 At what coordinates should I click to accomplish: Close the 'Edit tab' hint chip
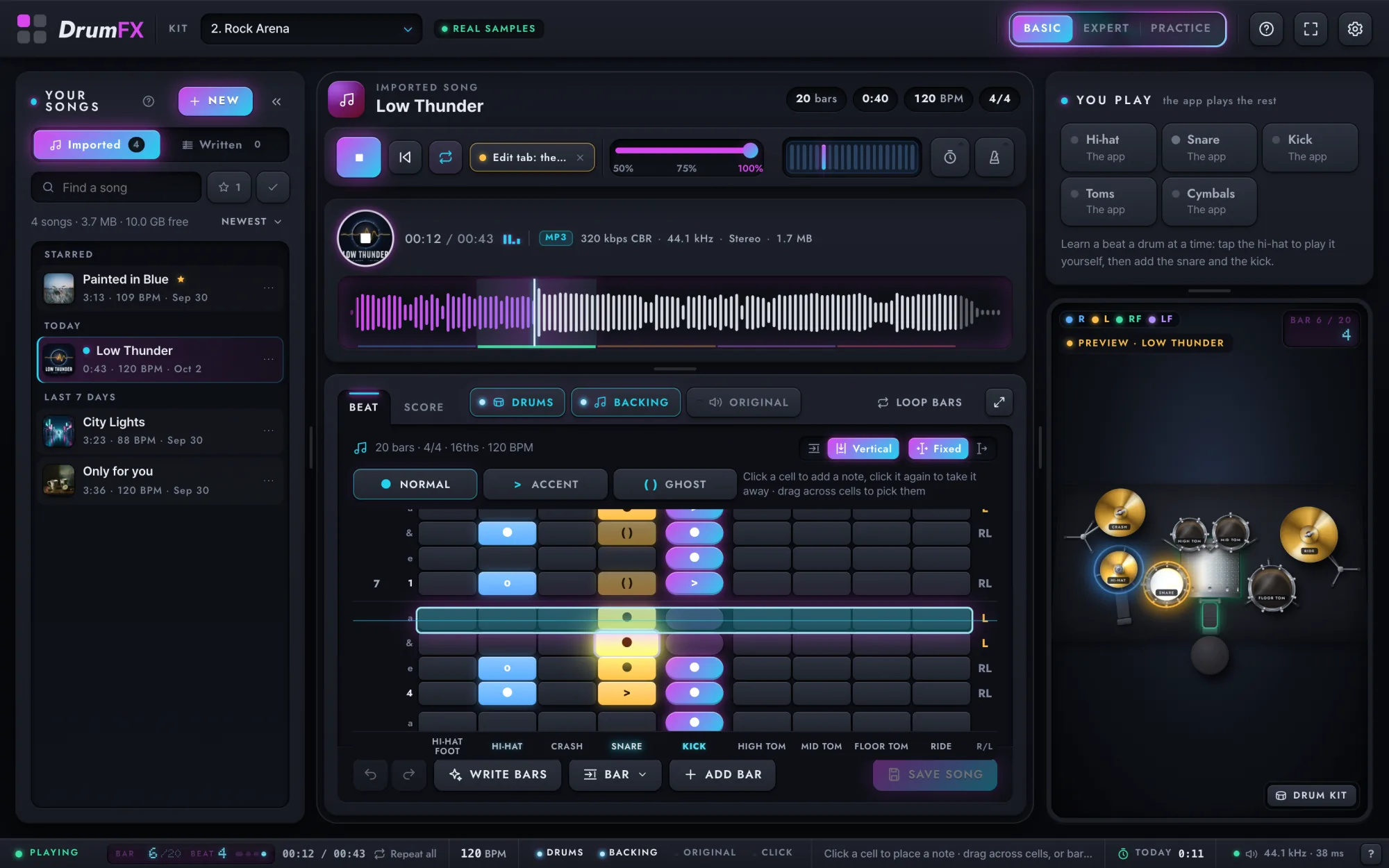tap(580, 158)
